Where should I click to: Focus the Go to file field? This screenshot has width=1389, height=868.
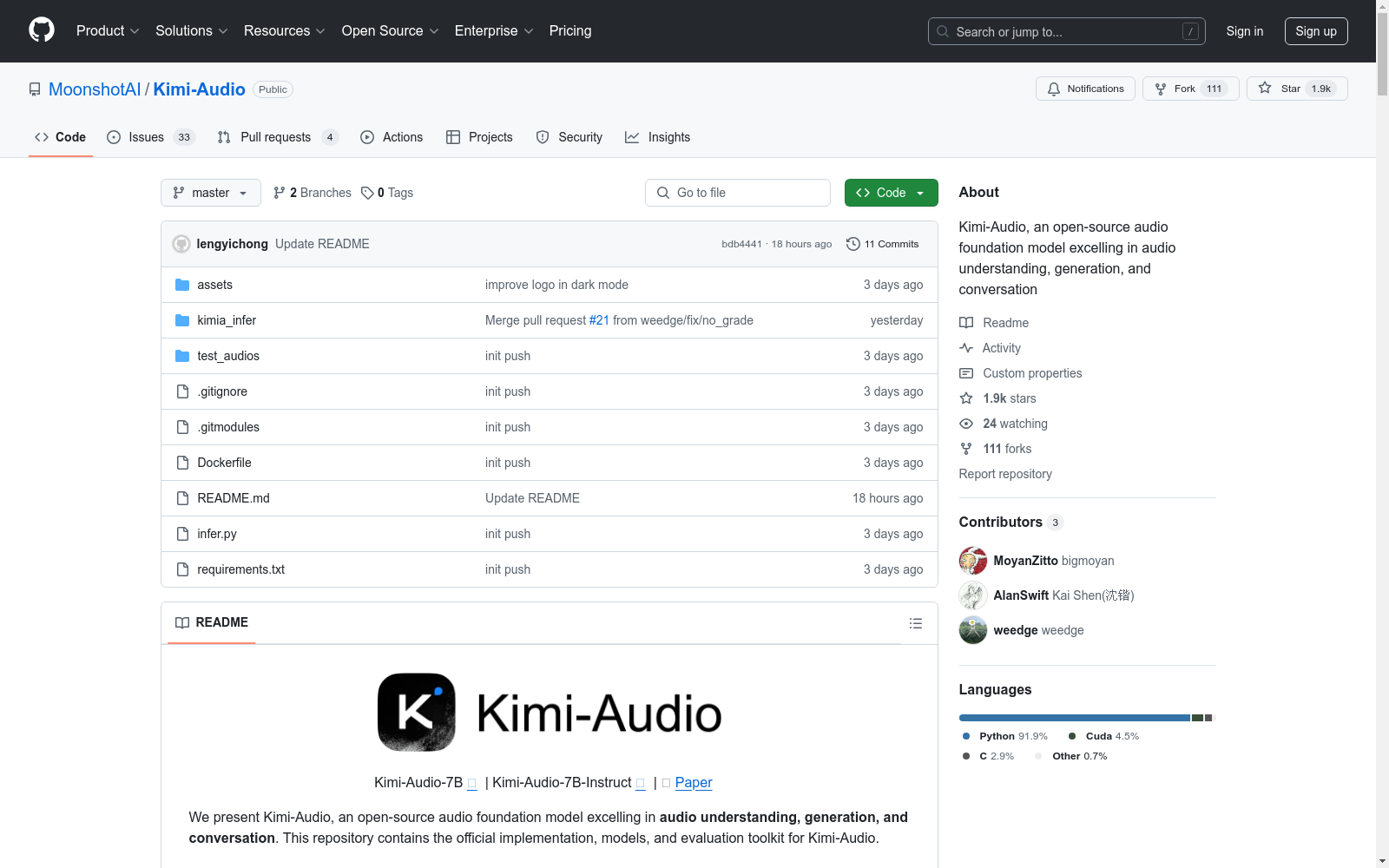click(738, 193)
